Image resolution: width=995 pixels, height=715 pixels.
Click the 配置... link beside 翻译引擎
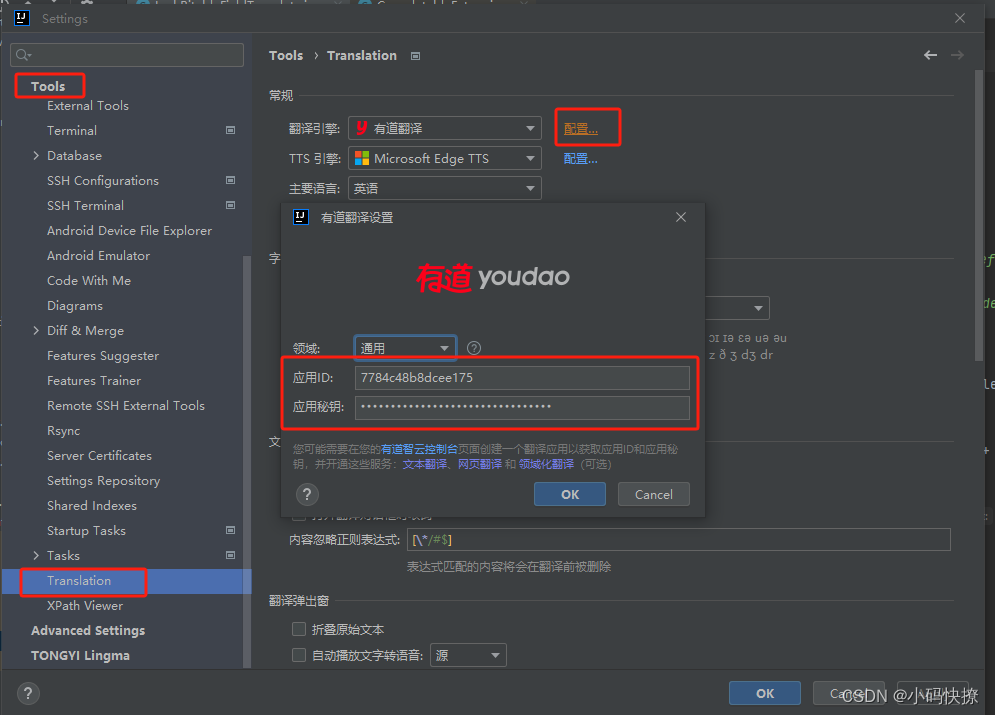(581, 129)
